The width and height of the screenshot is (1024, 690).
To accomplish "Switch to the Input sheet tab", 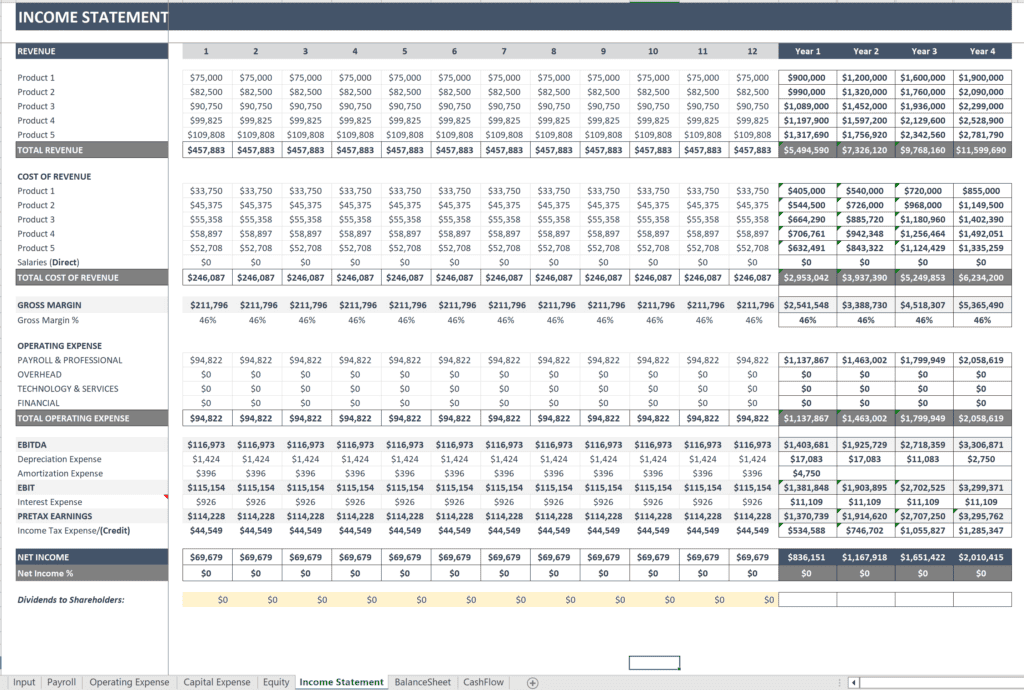I will click(x=24, y=682).
